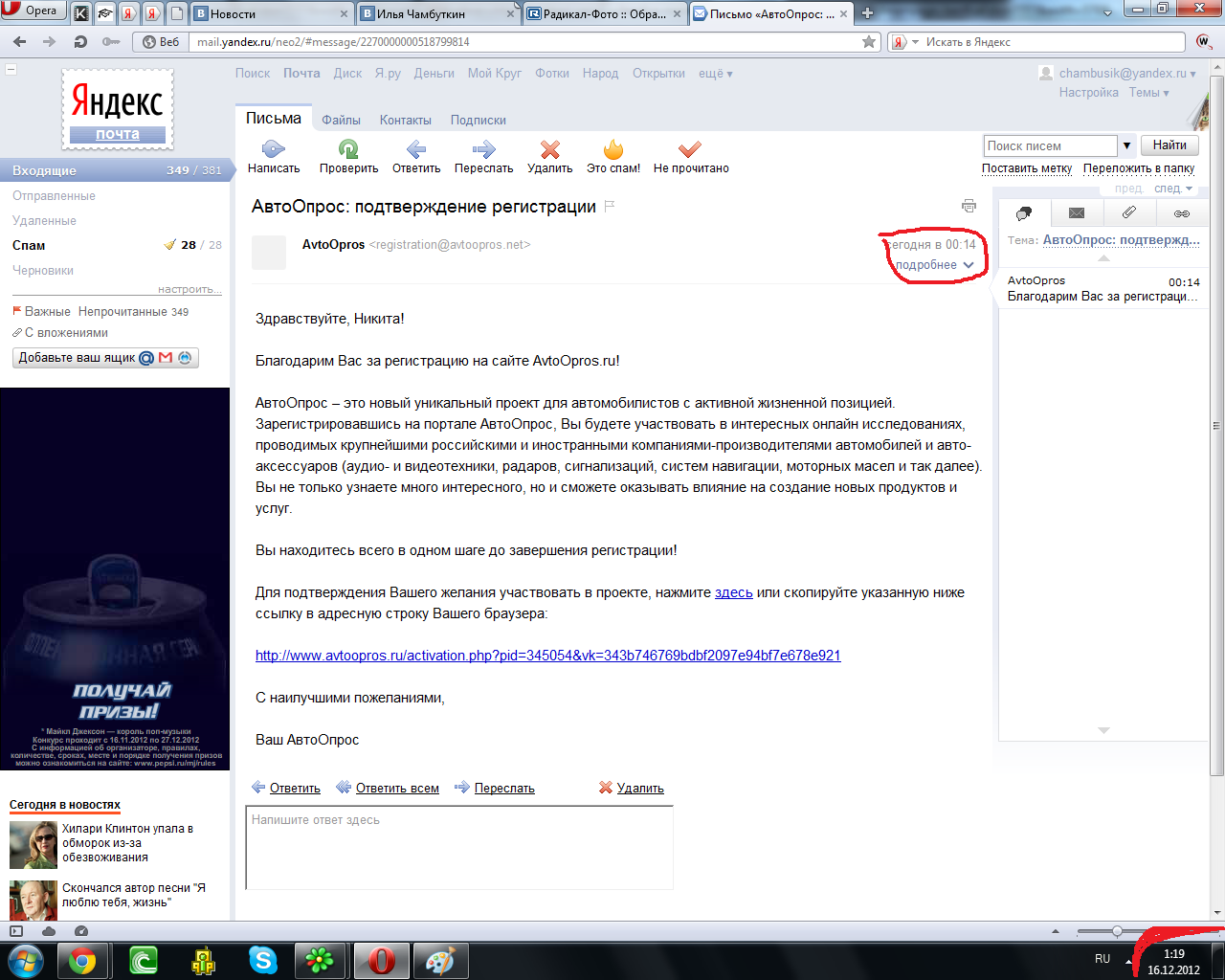Expand thread panel with lower triangle
This screenshot has width=1225, height=980.
1103,730
